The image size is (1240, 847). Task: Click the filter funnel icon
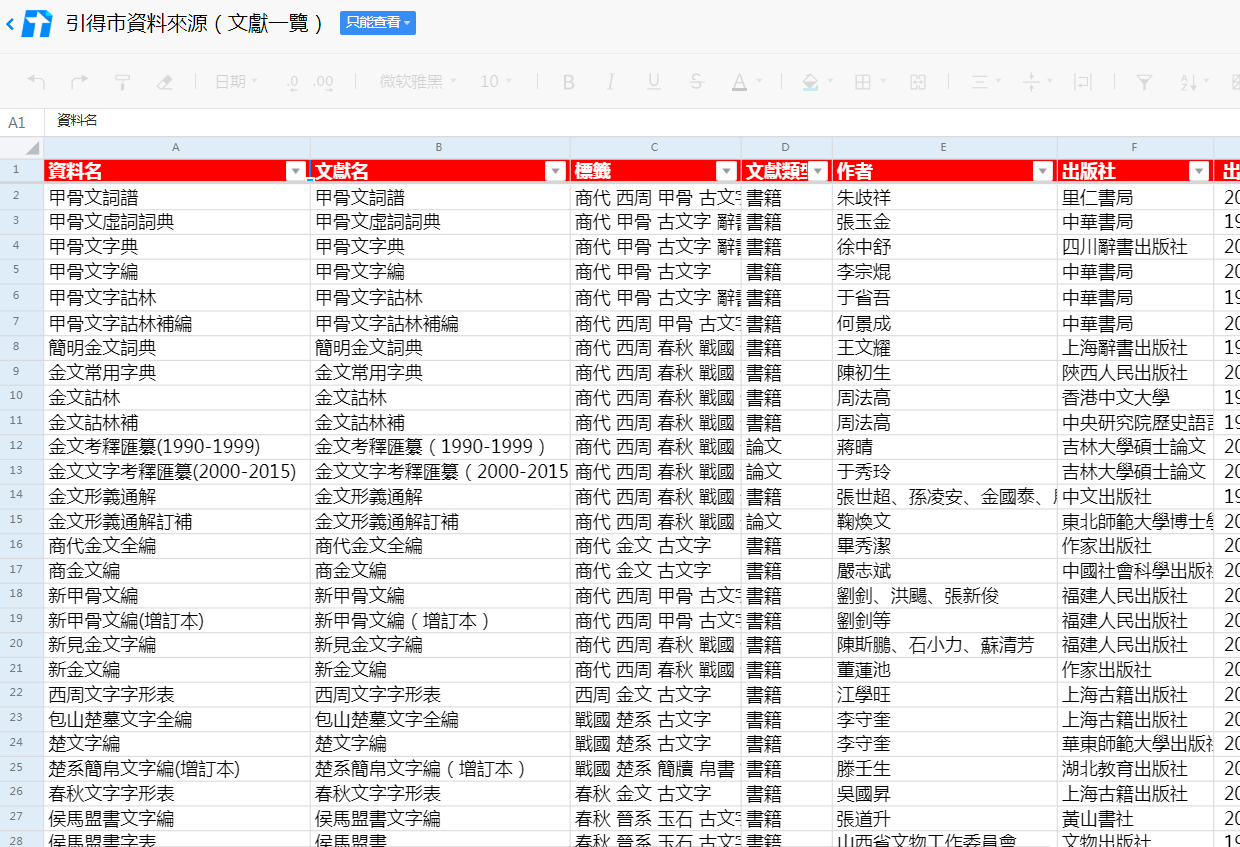1145,82
